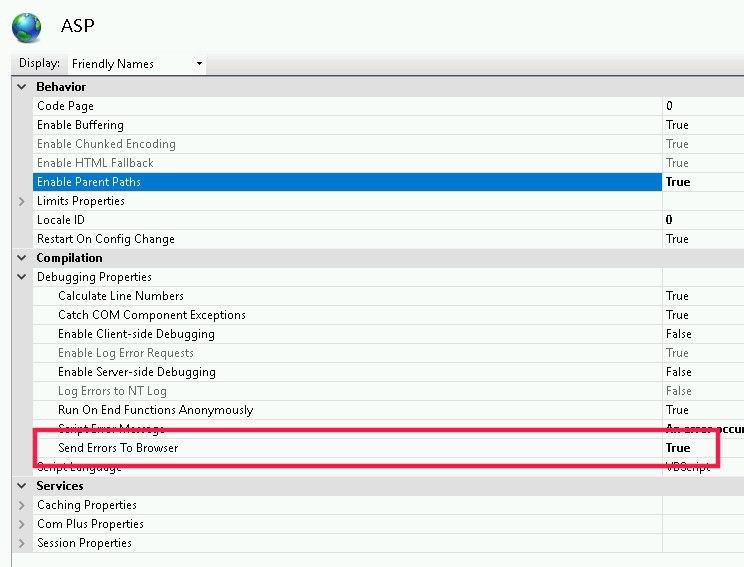This screenshot has height=567, width=744.
Task: Collapse the Compilation section
Action: [x=22, y=258]
